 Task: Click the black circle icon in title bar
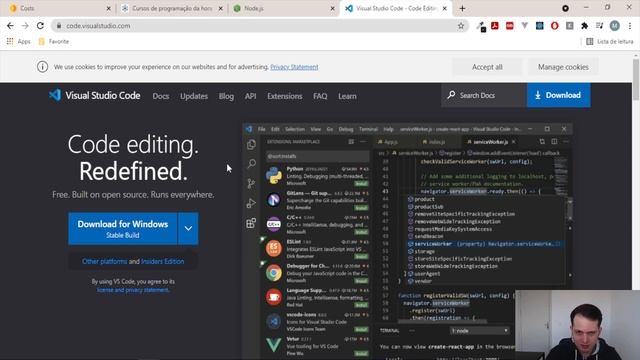565,8
